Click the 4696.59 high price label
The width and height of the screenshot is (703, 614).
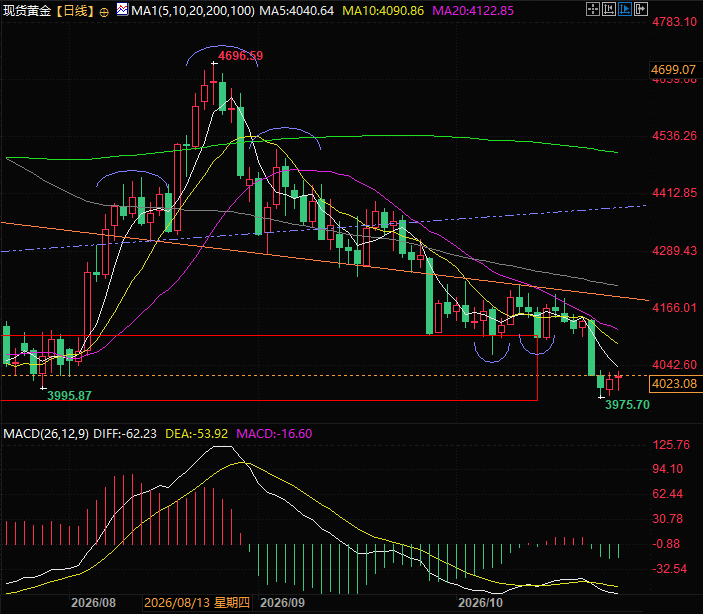[241, 56]
